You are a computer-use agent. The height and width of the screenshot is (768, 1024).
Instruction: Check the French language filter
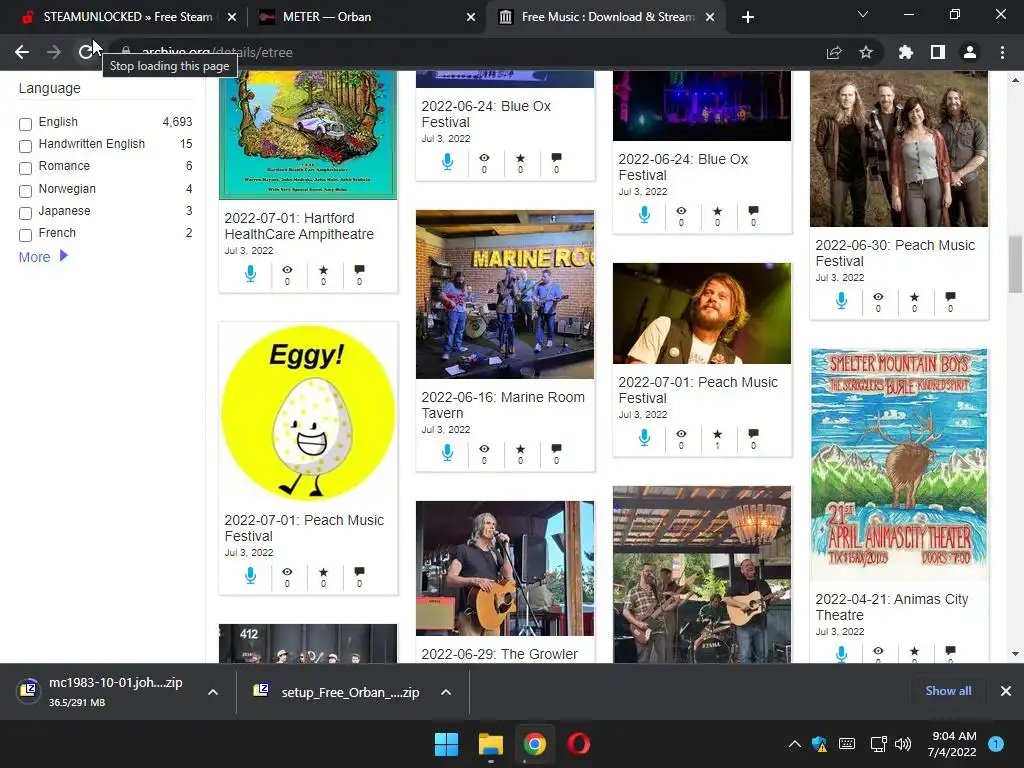coord(25,236)
